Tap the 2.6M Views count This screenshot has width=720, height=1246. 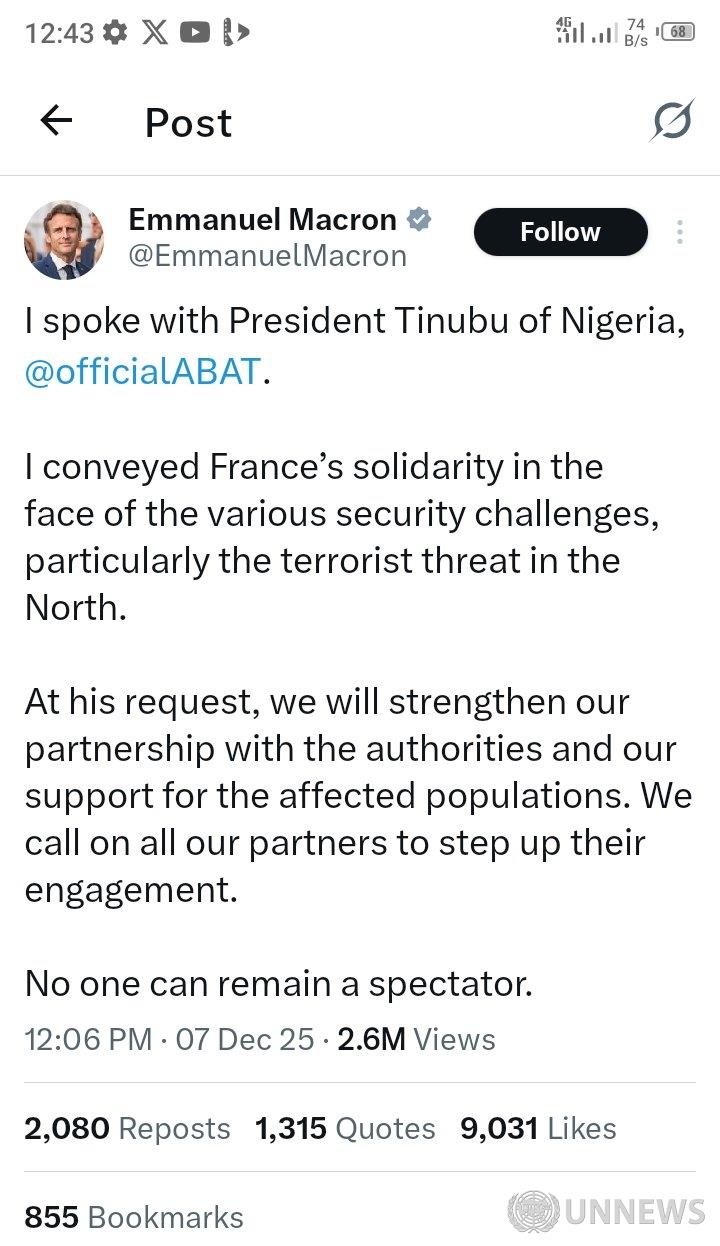[416, 1039]
